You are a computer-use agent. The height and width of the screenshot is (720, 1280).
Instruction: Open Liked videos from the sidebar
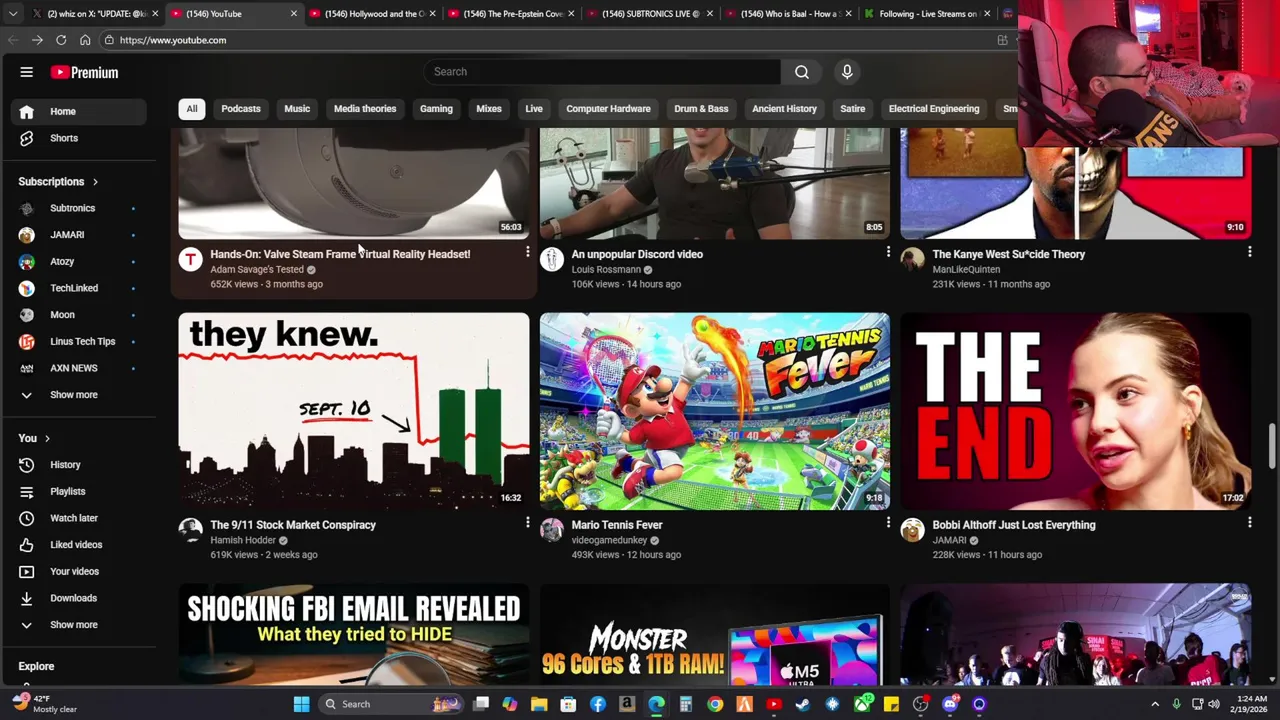click(80, 545)
